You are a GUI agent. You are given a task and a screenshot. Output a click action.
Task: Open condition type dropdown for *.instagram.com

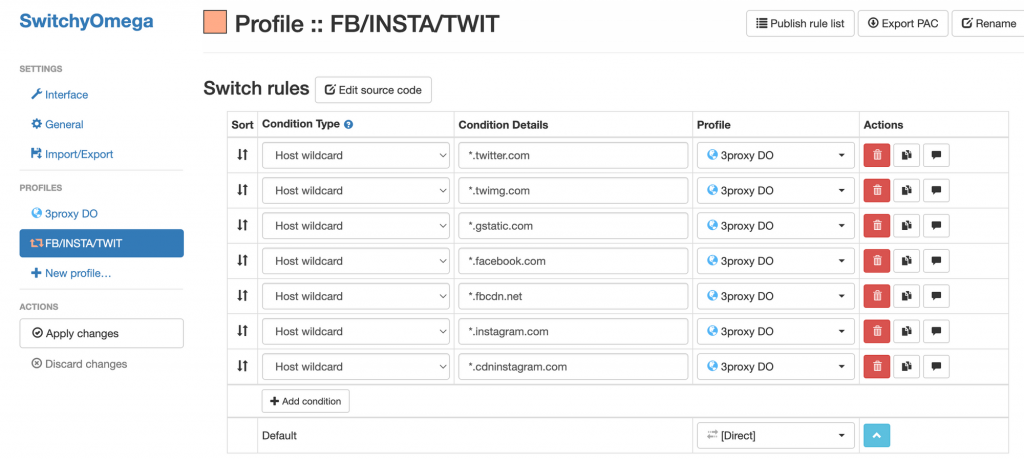(x=356, y=332)
